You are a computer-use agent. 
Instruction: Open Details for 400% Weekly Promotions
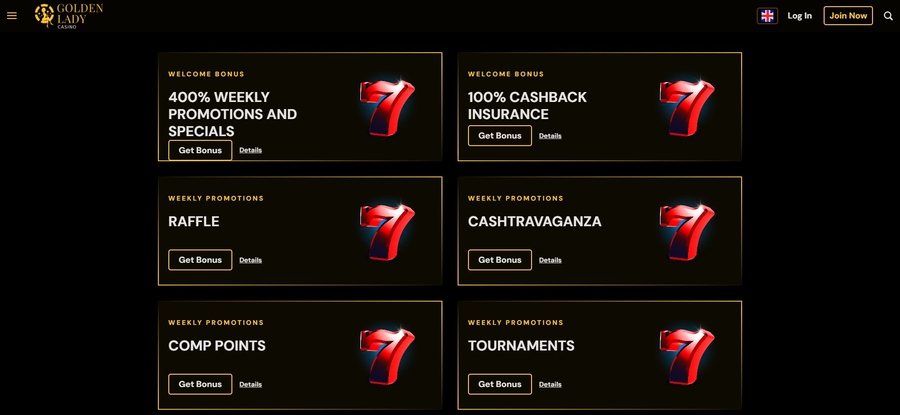[250, 150]
